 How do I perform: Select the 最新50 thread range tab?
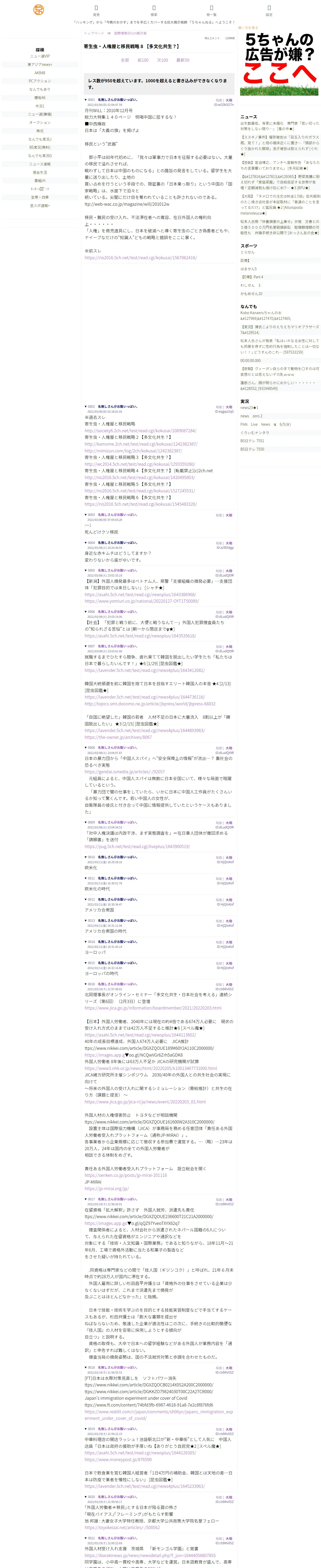pos(182,60)
